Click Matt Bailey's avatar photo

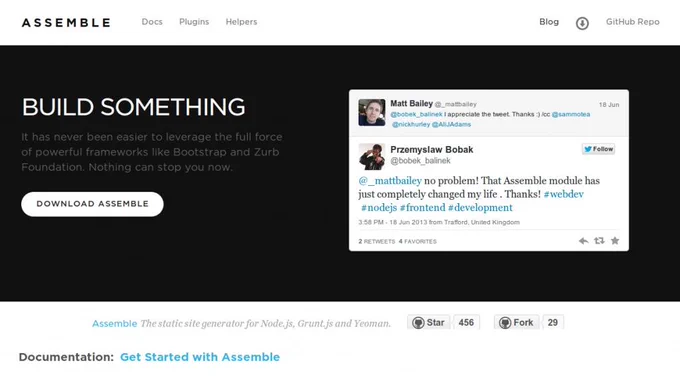click(x=372, y=112)
